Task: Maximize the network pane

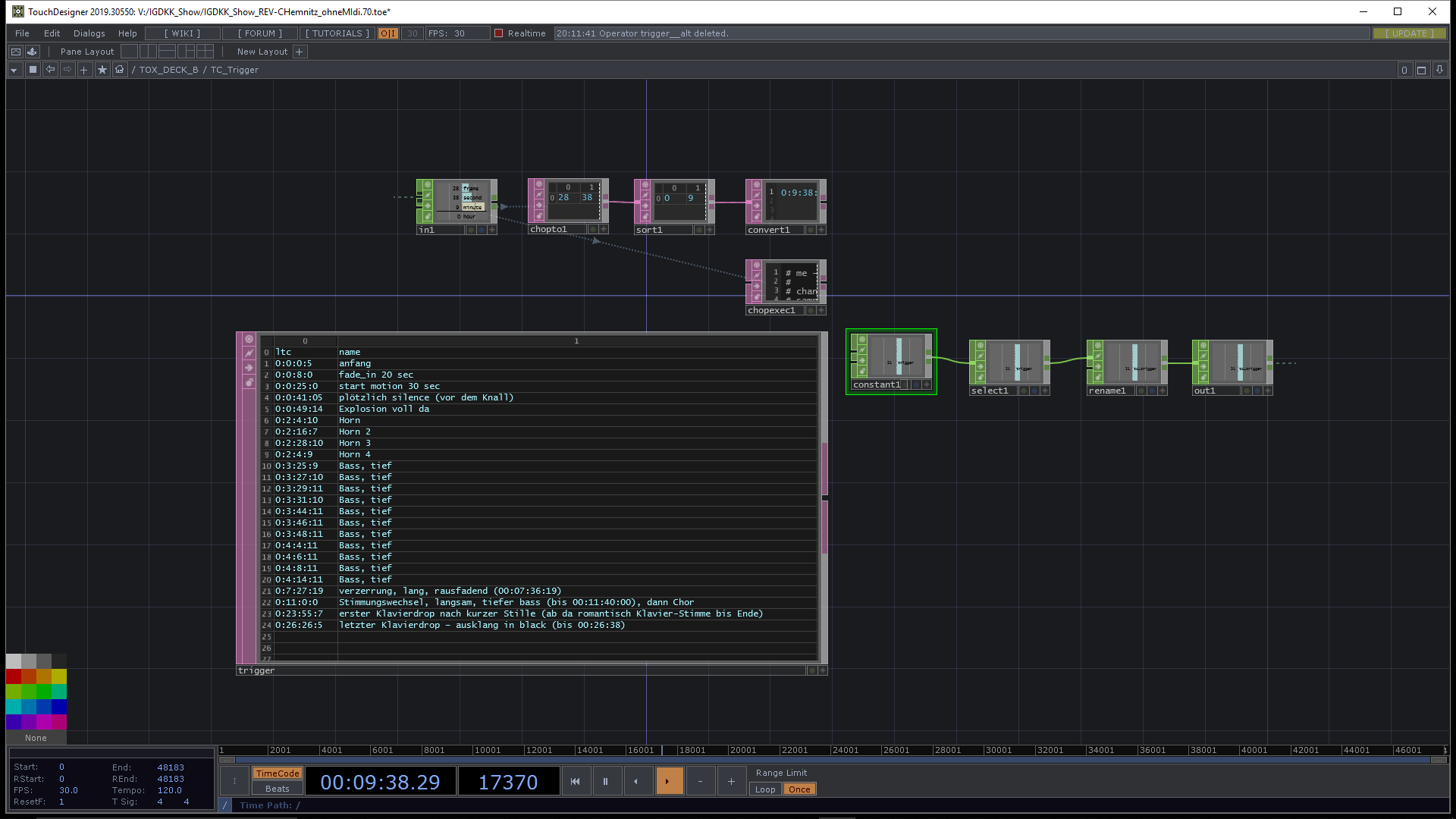Action: click(x=1422, y=70)
